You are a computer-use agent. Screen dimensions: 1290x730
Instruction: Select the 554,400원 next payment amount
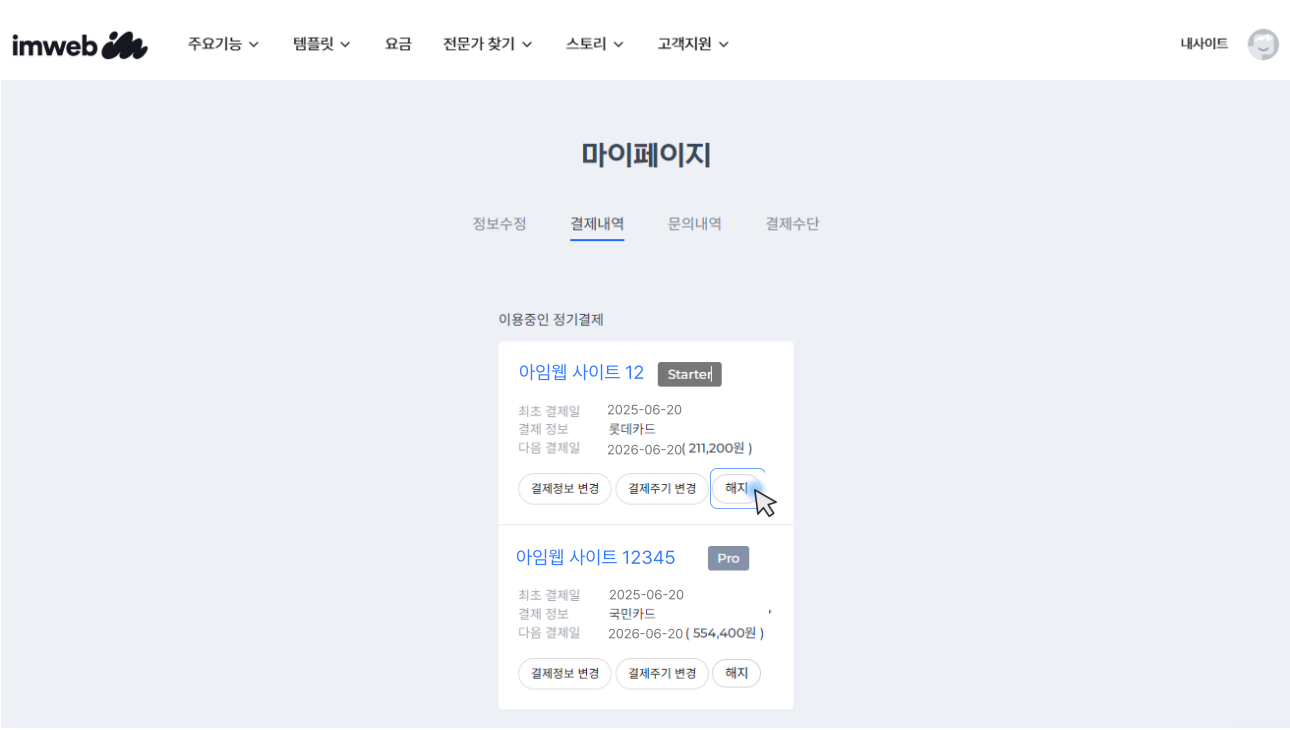(x=725, y=634)
